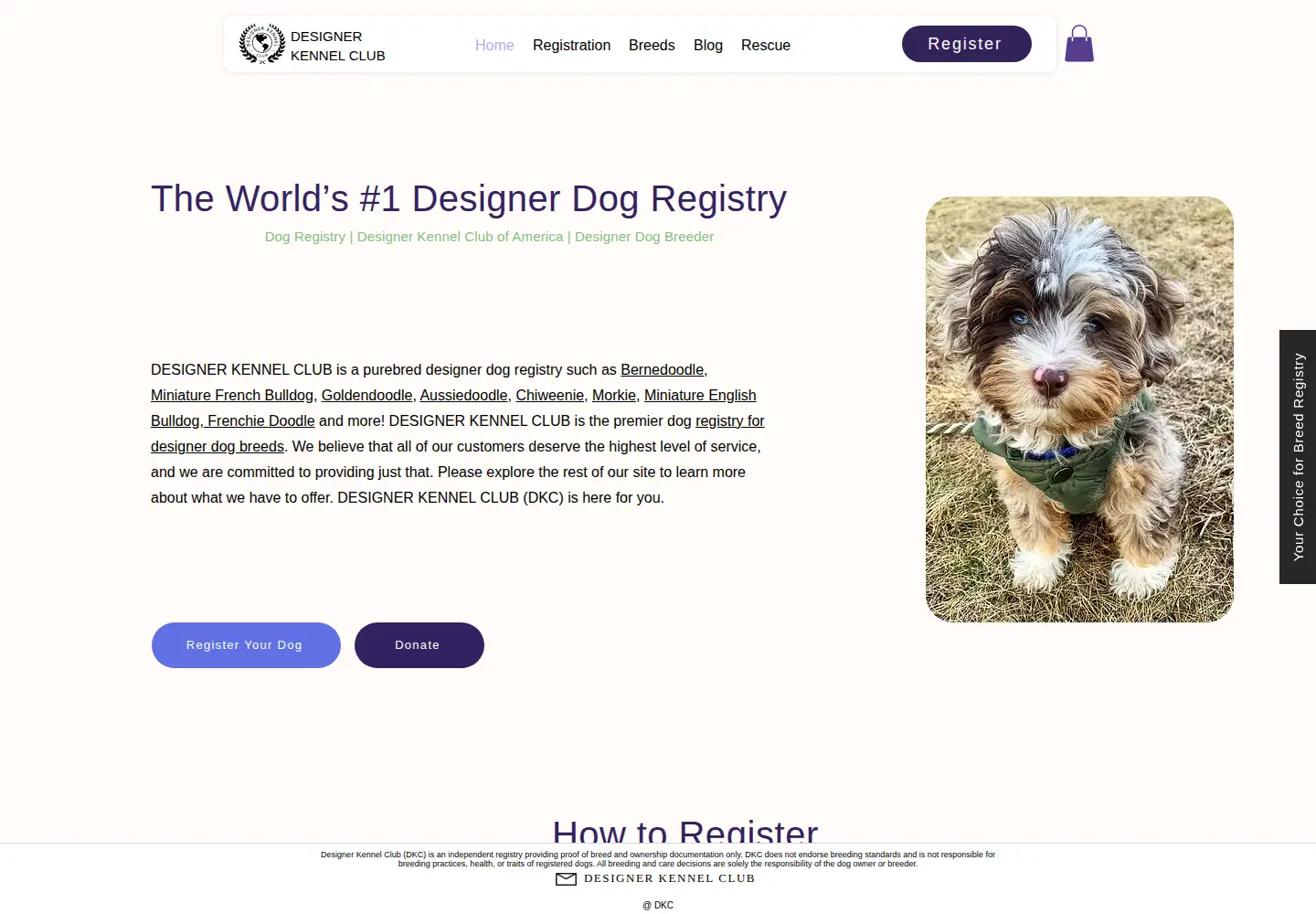Screen dimensions: 1316x914
Task: Open the Registration menu item
Action: 571,45
